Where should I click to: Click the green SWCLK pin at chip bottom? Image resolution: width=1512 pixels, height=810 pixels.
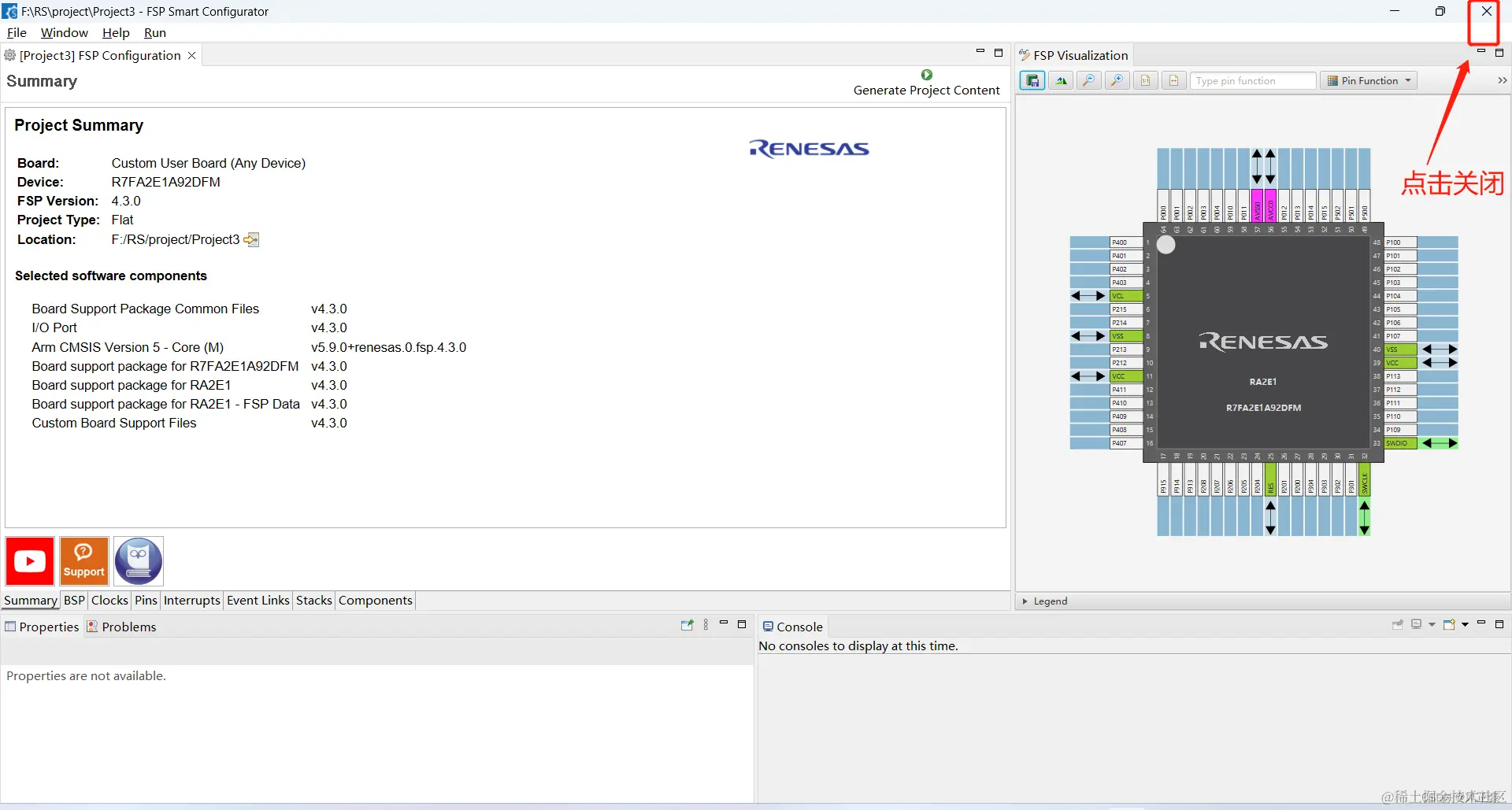click(1365, 479)
